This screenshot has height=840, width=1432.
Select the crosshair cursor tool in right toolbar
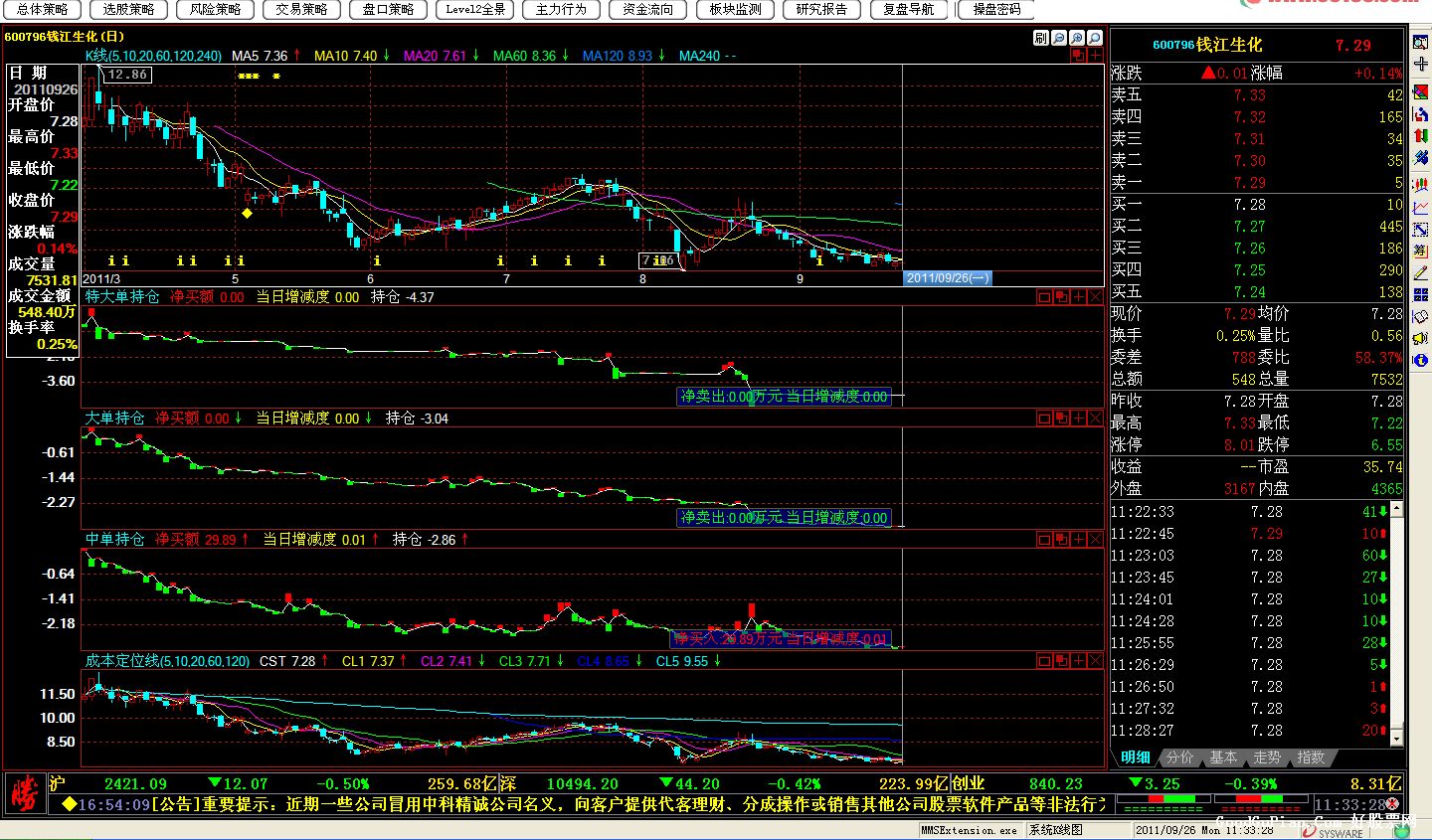coord(1420,65)
